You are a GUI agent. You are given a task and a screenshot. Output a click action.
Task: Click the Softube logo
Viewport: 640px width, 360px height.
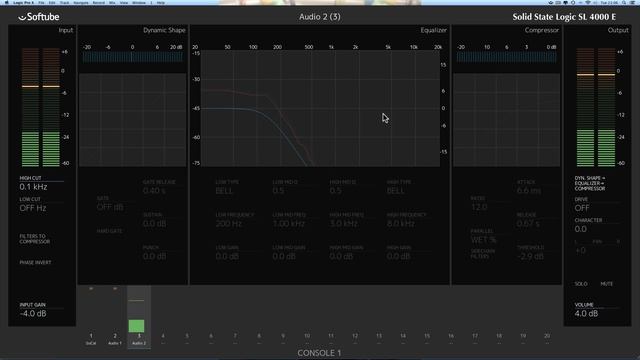(x=39, y=17)
